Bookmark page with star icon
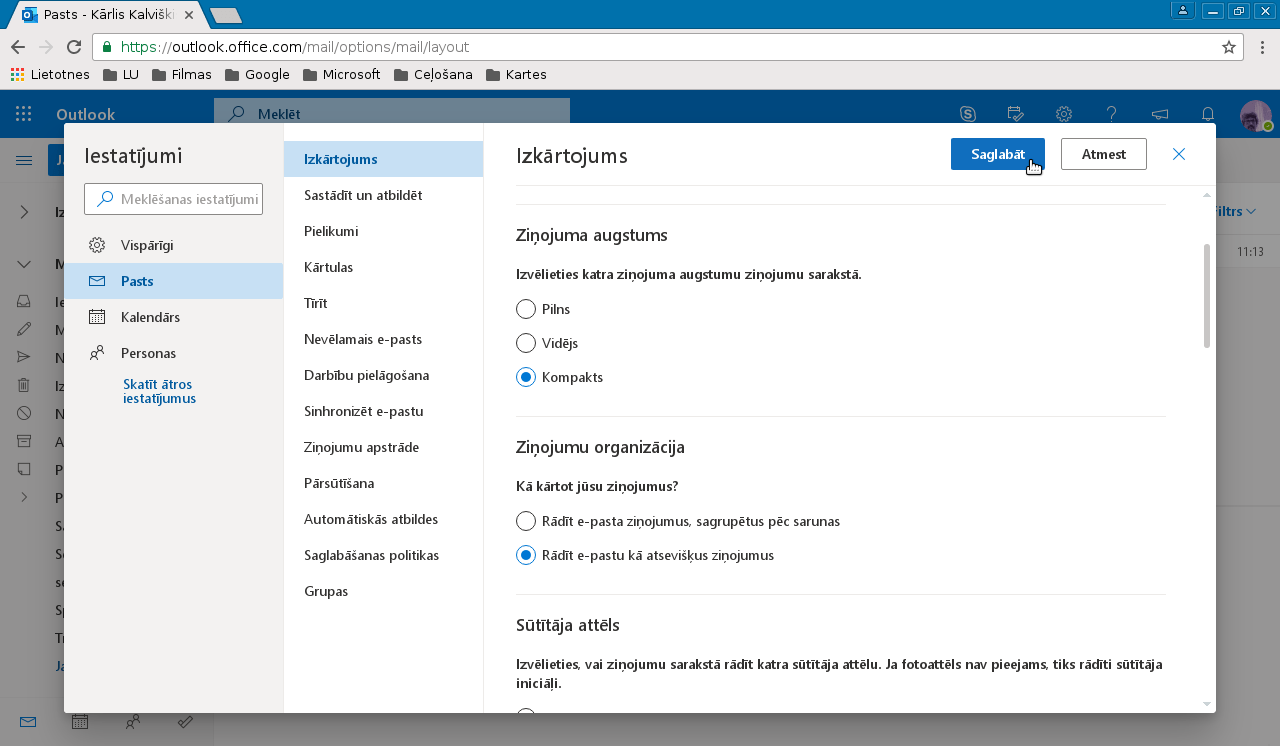The height and width of the screenshot is (746, 1280). [1229, 47]
